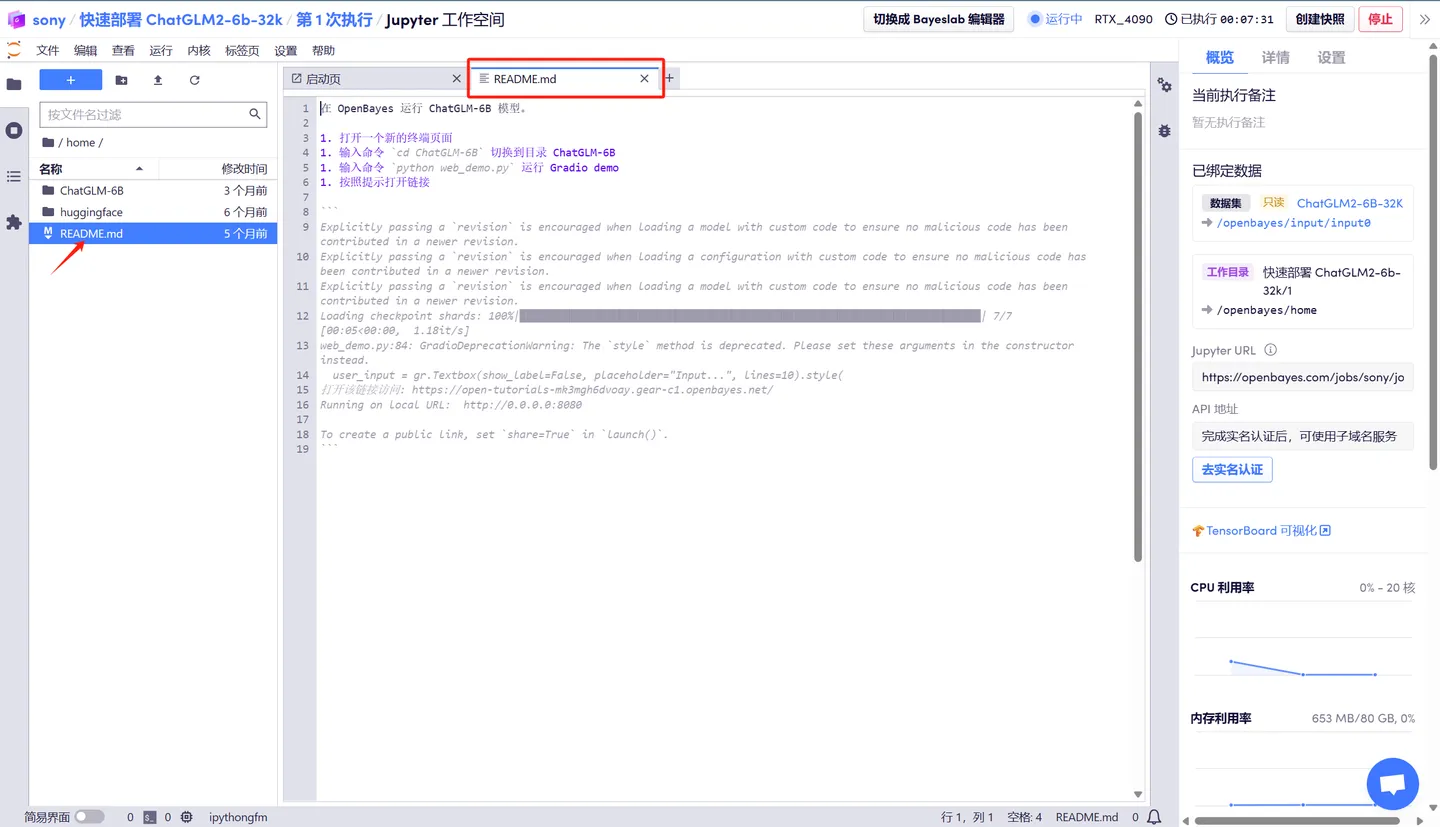1440x827 pixels.
Task: Click the Jupyter logo in menu bar
Action: [x=14, y=50]
